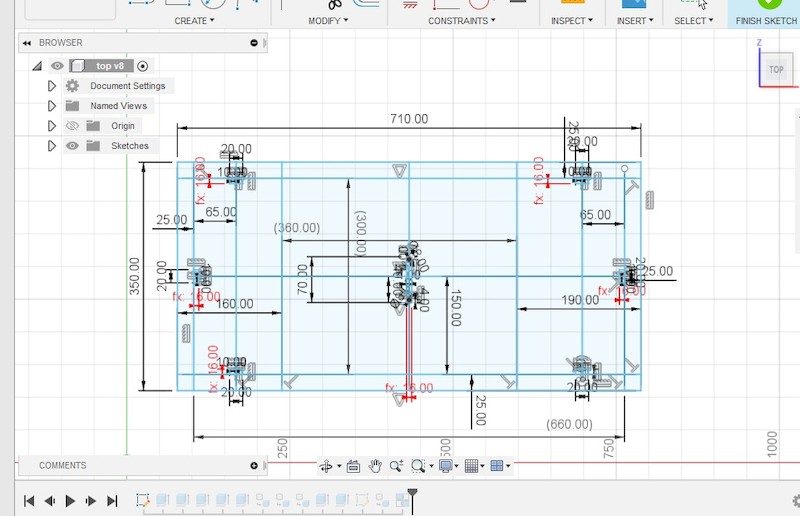Select Document Settings in browser
Image resolution: width=800 pixels, height=516 pixels.
click(128, 86)
